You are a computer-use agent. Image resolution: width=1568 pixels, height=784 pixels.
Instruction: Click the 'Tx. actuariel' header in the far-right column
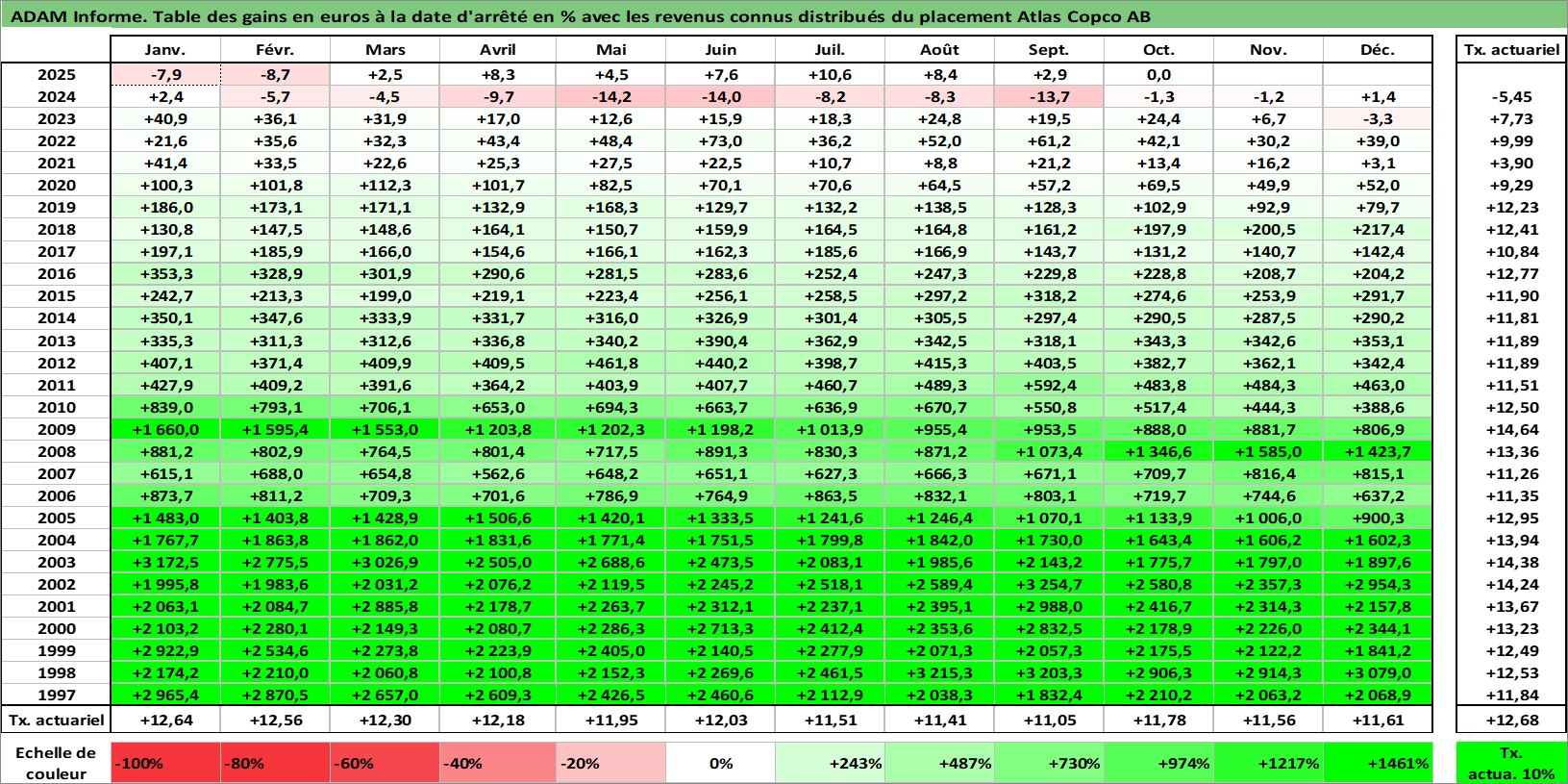click(x=1511, y=50)
